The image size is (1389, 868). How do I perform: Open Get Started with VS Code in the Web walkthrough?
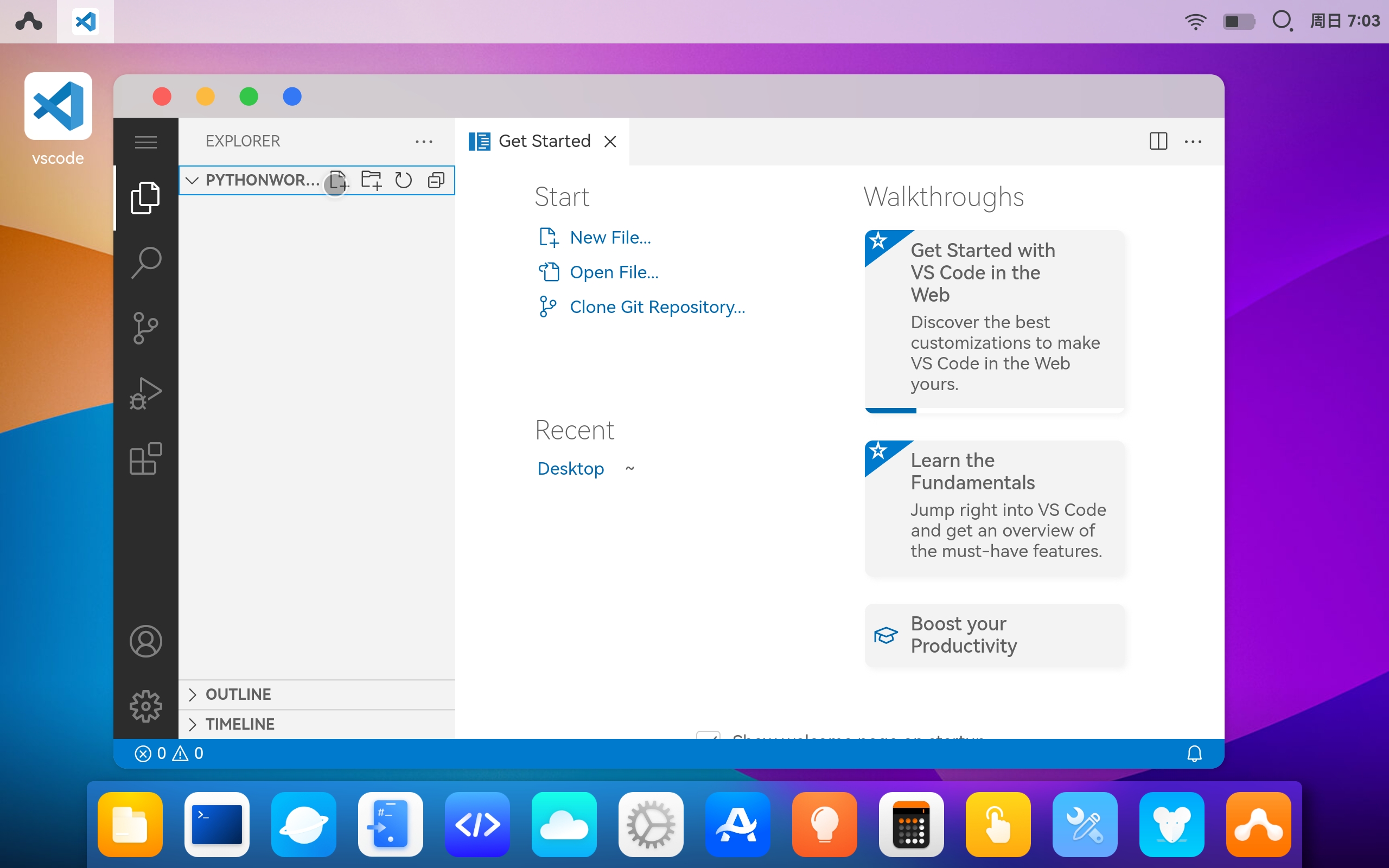point(994,321)
